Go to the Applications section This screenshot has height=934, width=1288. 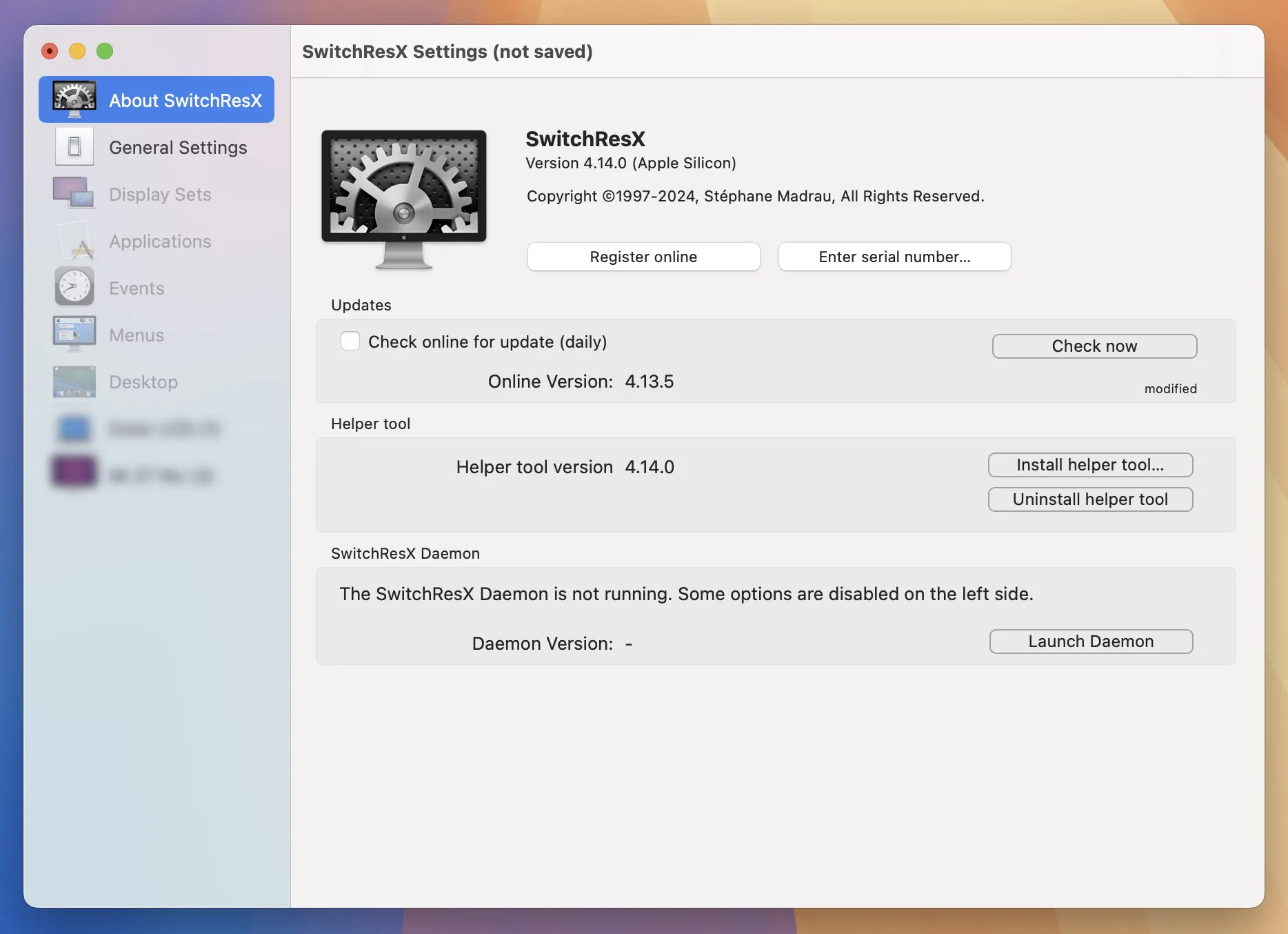pyautogui.click(x=157, y=241)
